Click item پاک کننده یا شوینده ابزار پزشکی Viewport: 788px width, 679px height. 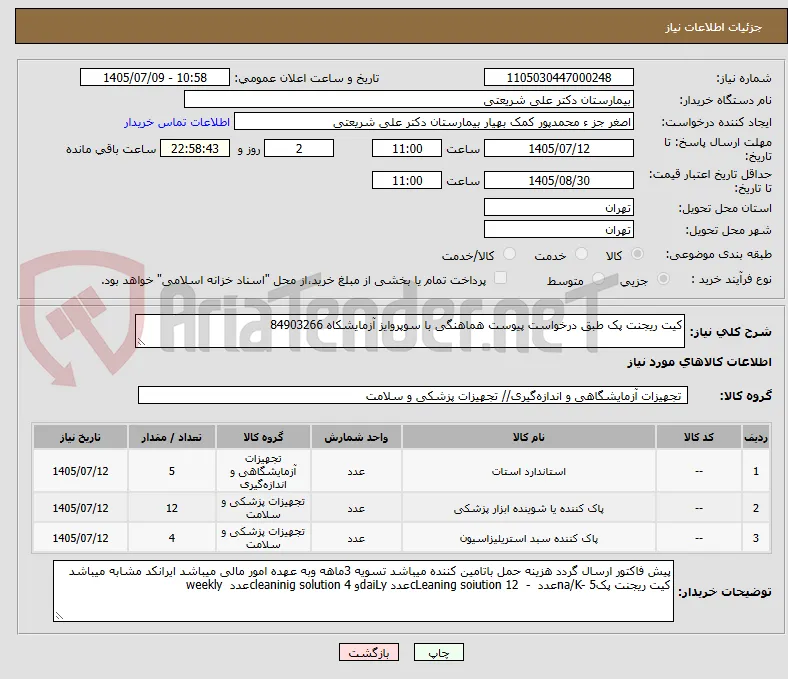(x=529, y=508)
